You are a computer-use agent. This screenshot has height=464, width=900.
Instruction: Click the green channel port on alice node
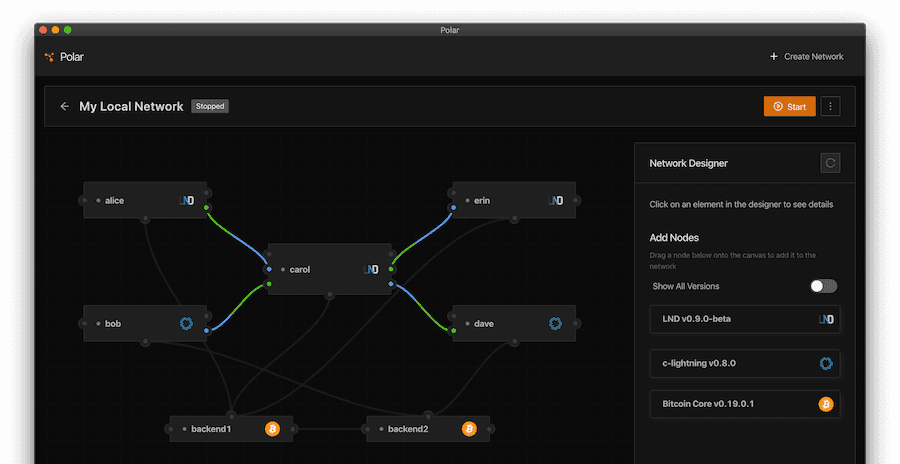(x=207, y=208)
